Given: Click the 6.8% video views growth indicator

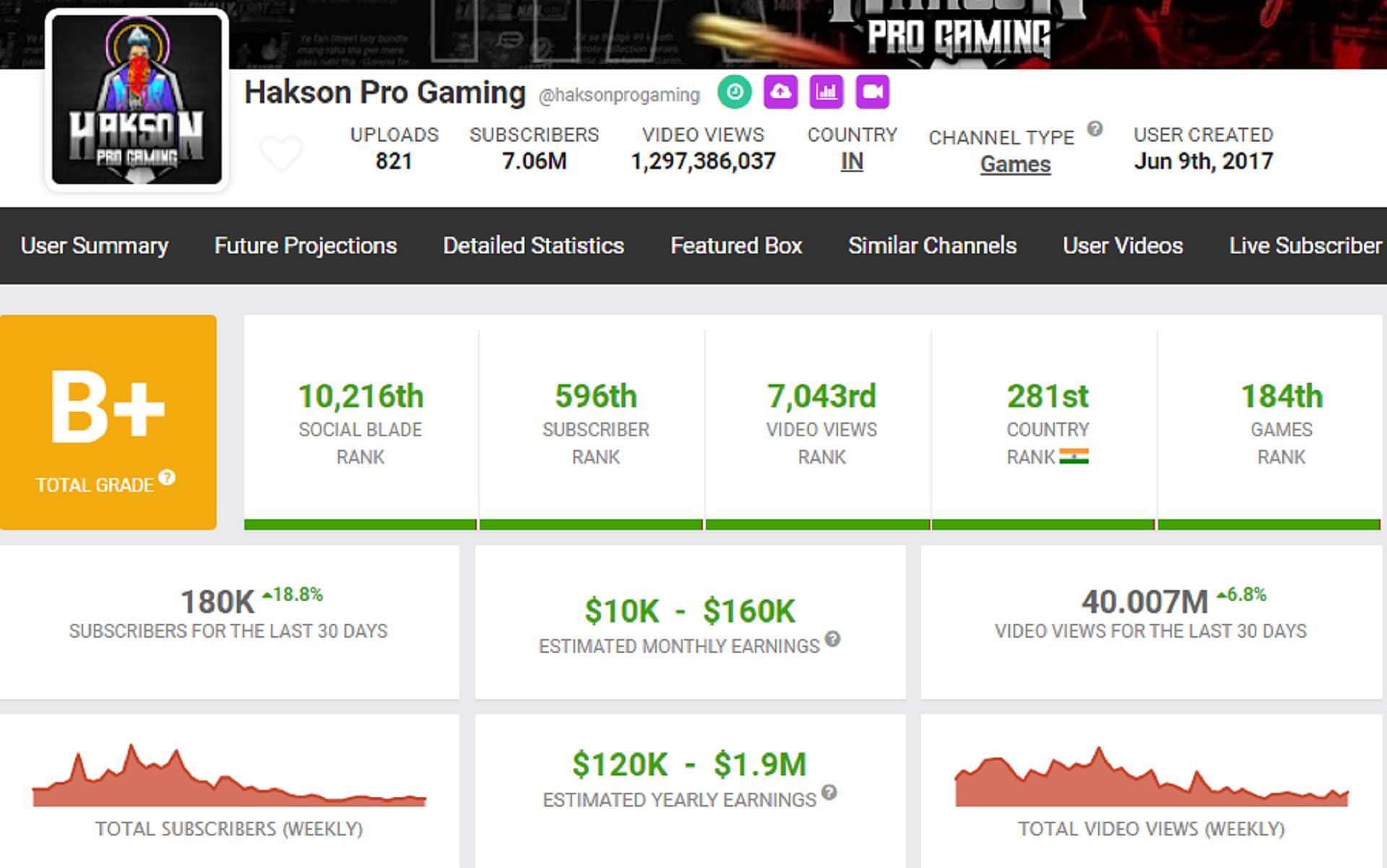Looking at the screenshot, I should click(x=1242, y=594).
